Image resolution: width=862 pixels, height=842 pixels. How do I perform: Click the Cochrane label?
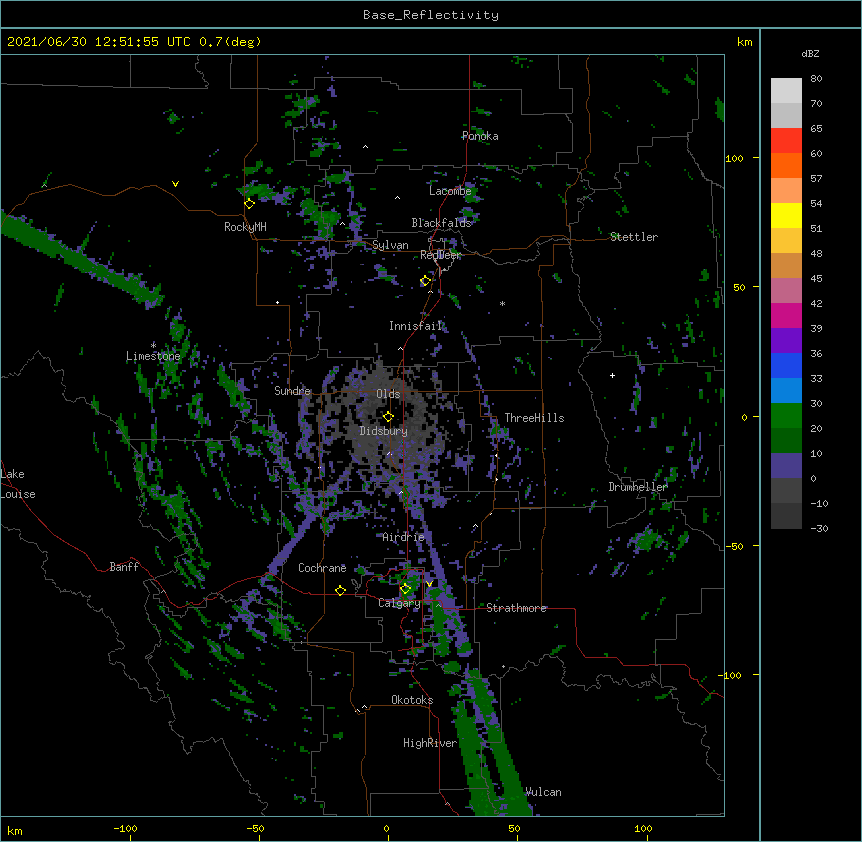coord(322,568)
